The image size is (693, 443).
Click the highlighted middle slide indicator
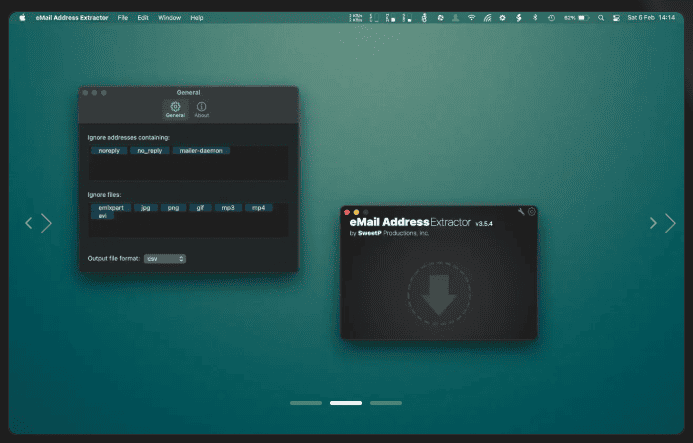coord(346,403)
